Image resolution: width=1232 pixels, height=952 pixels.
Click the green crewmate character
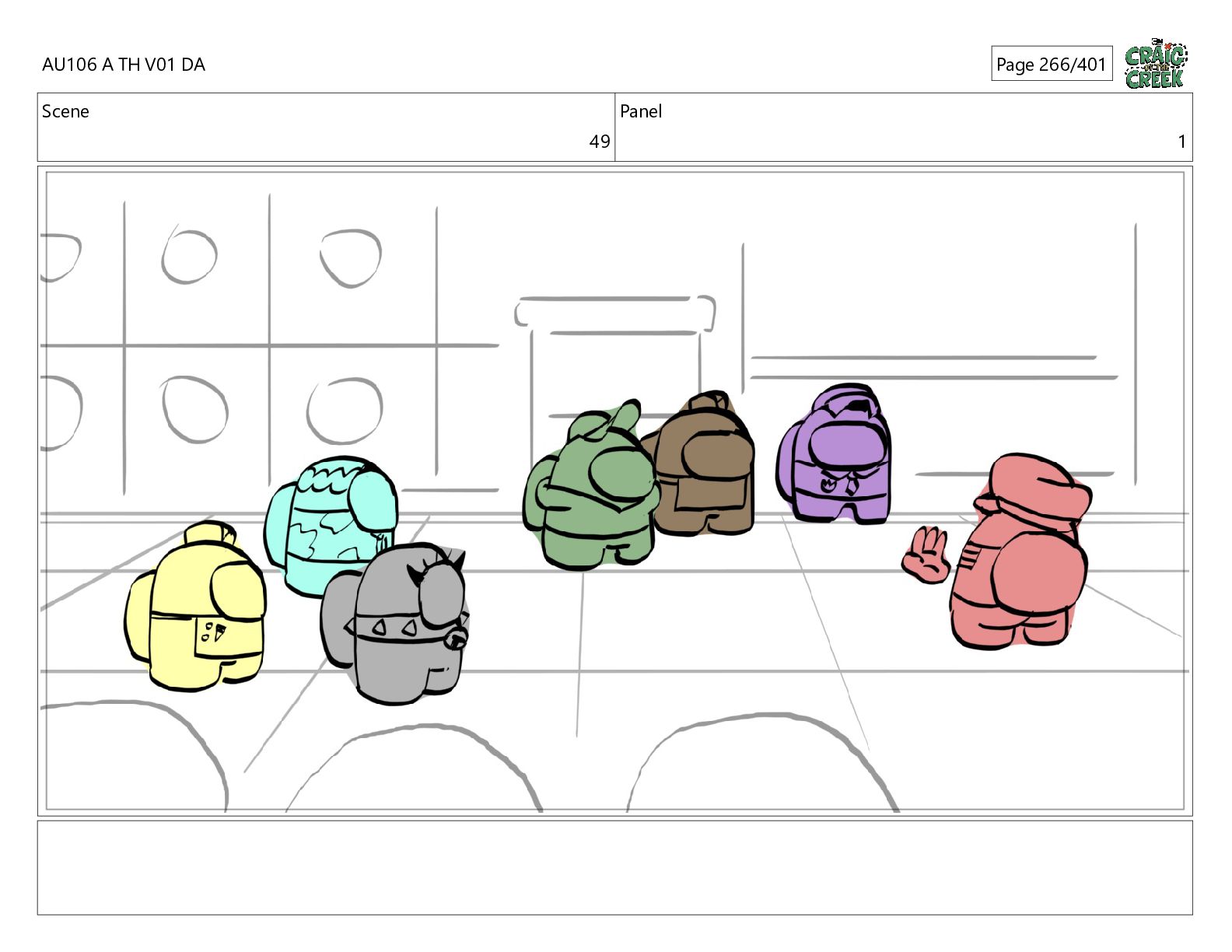pyautogui.click(x=592, y=486)
